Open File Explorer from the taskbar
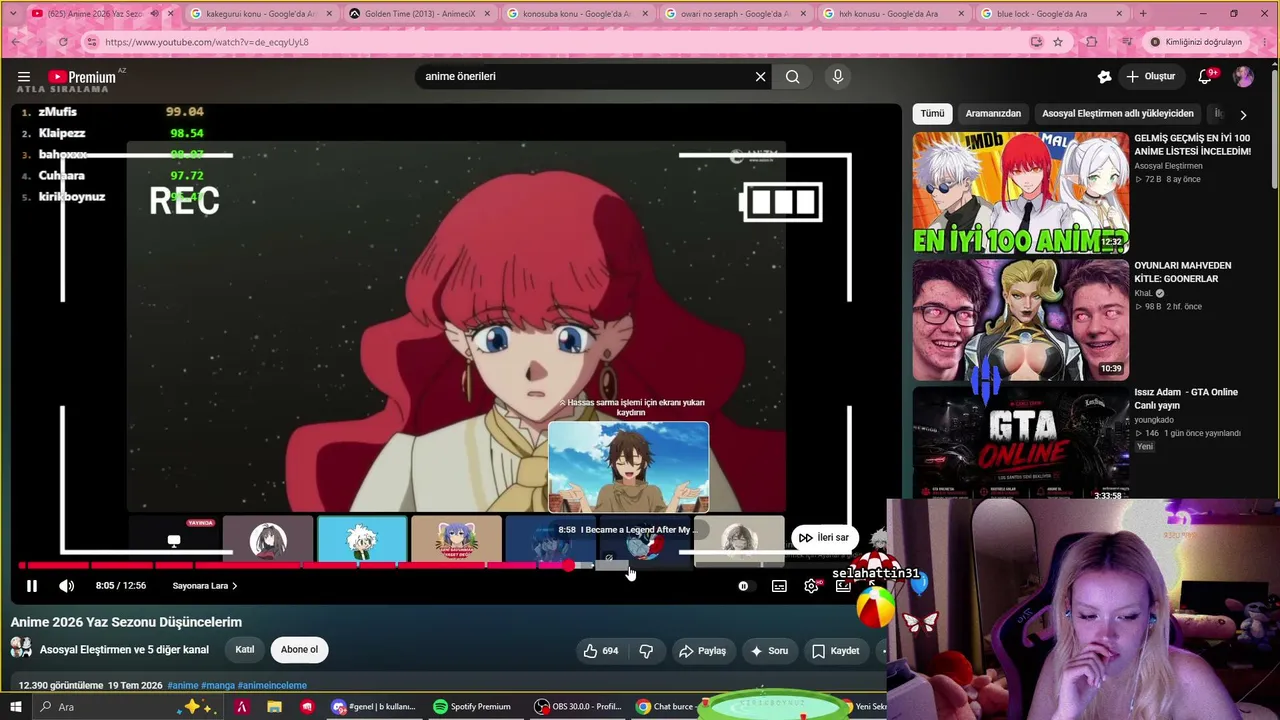 tap(274, 707)
